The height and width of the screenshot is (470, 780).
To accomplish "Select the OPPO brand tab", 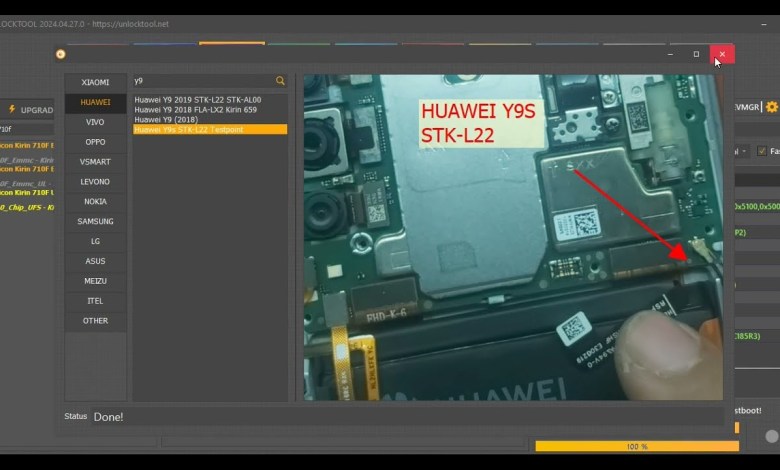I will (x=95, y=142).
